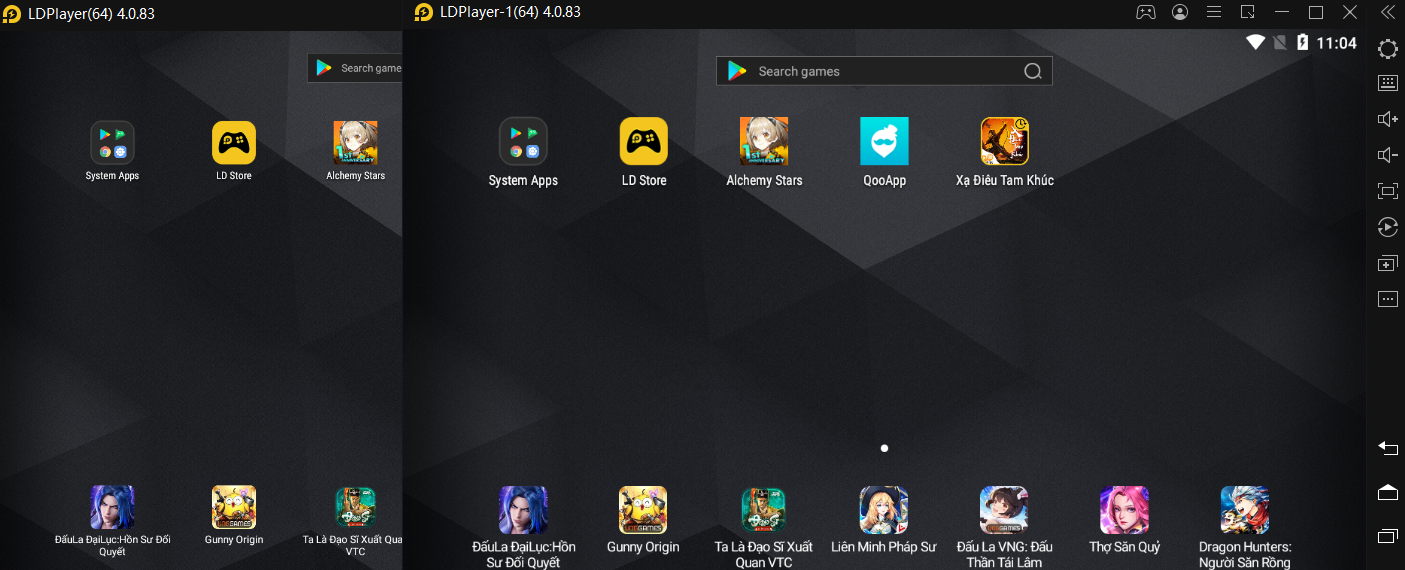This screenshot has width=1405, height=570.
Task: Click the LDPlayer logo in LDPlayer-1 title bar
Action: 423,12
